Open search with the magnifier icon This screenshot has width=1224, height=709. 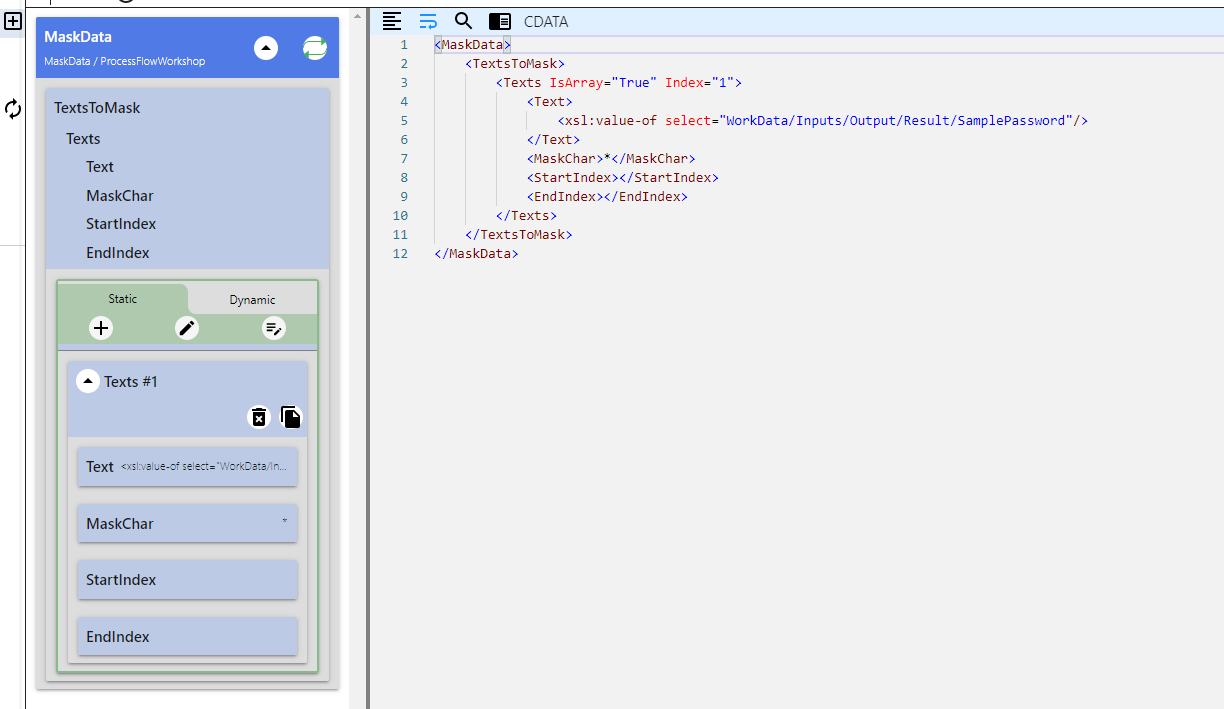pos(463,21)
